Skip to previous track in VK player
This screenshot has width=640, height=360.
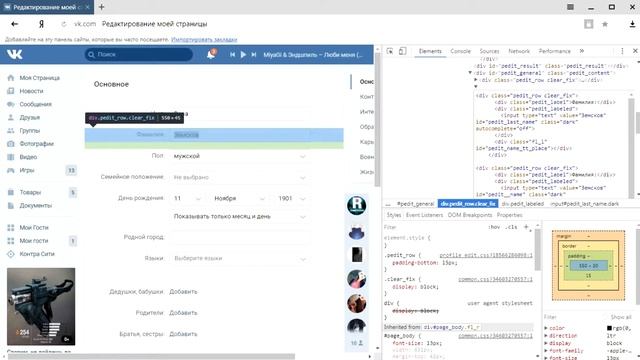click(232, 54)
